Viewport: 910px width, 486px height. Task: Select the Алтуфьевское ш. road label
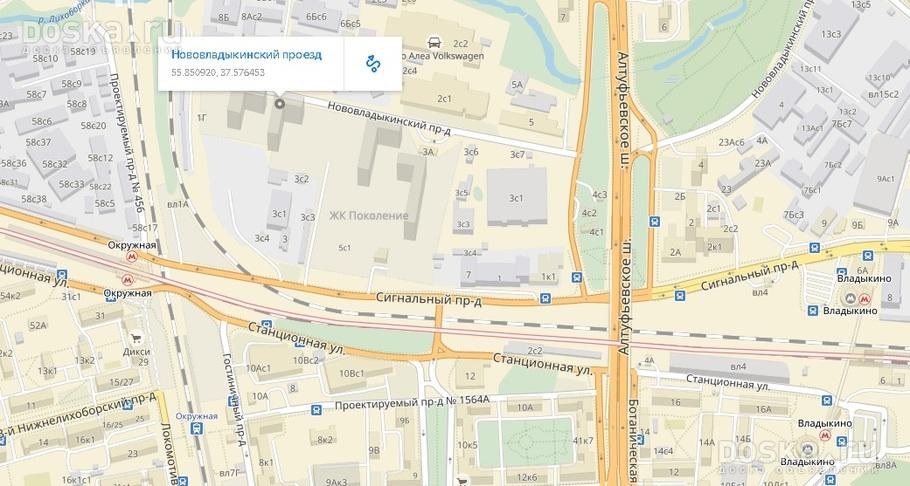pos(624,110)
